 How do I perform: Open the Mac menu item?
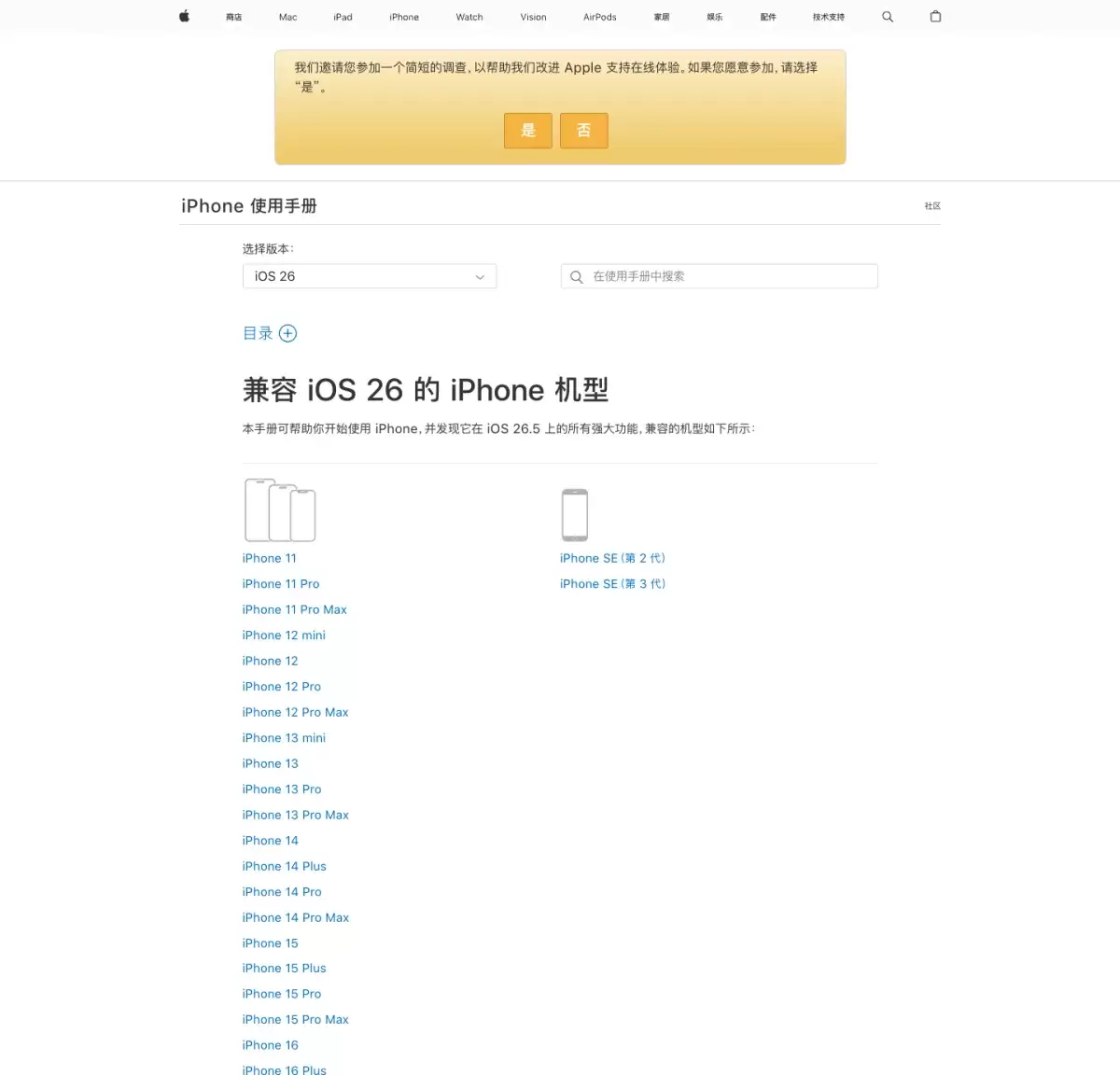coord(287,17)
